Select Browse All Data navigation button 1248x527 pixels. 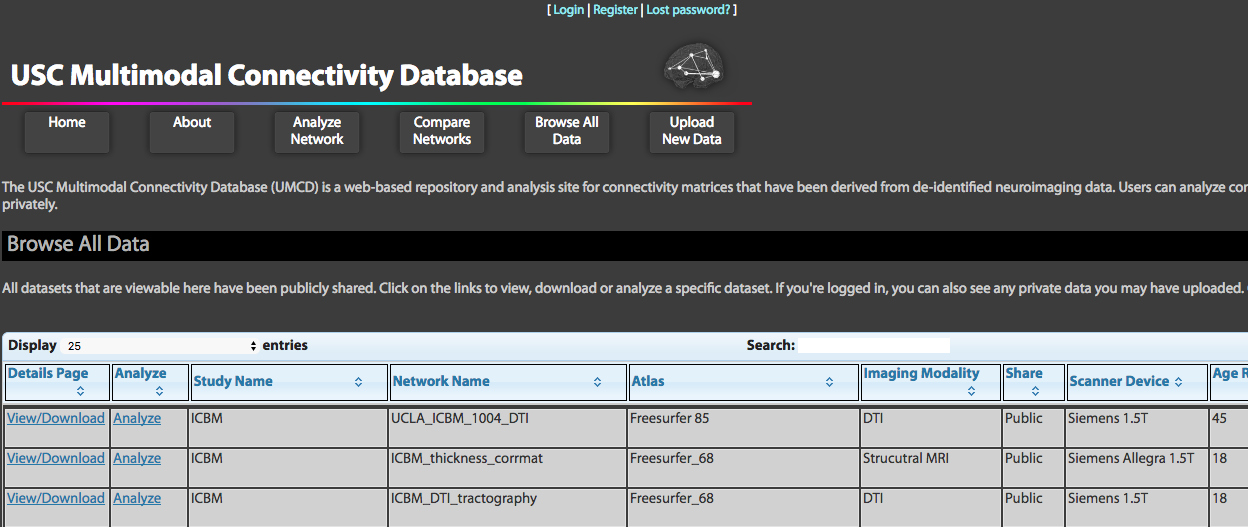click(x=567, y=132)
